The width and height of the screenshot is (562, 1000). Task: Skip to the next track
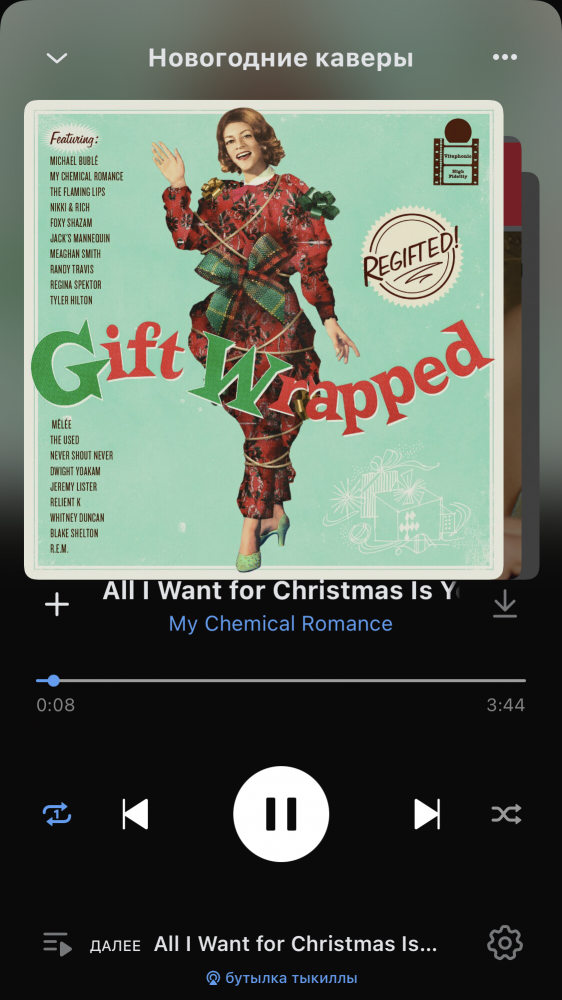click(x=427, y=814)
